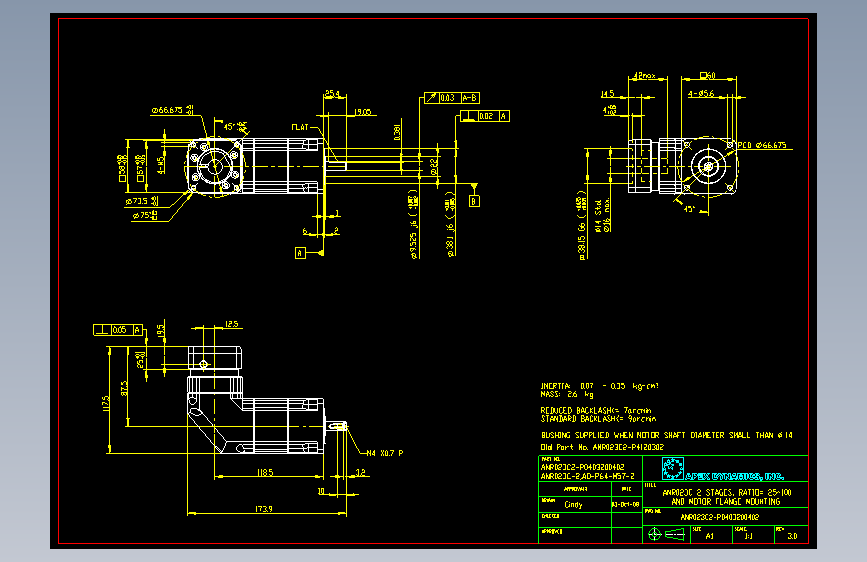867x562 pixels.
Task: Select the revision value "3.0"
Action: [x=792, y=536]
